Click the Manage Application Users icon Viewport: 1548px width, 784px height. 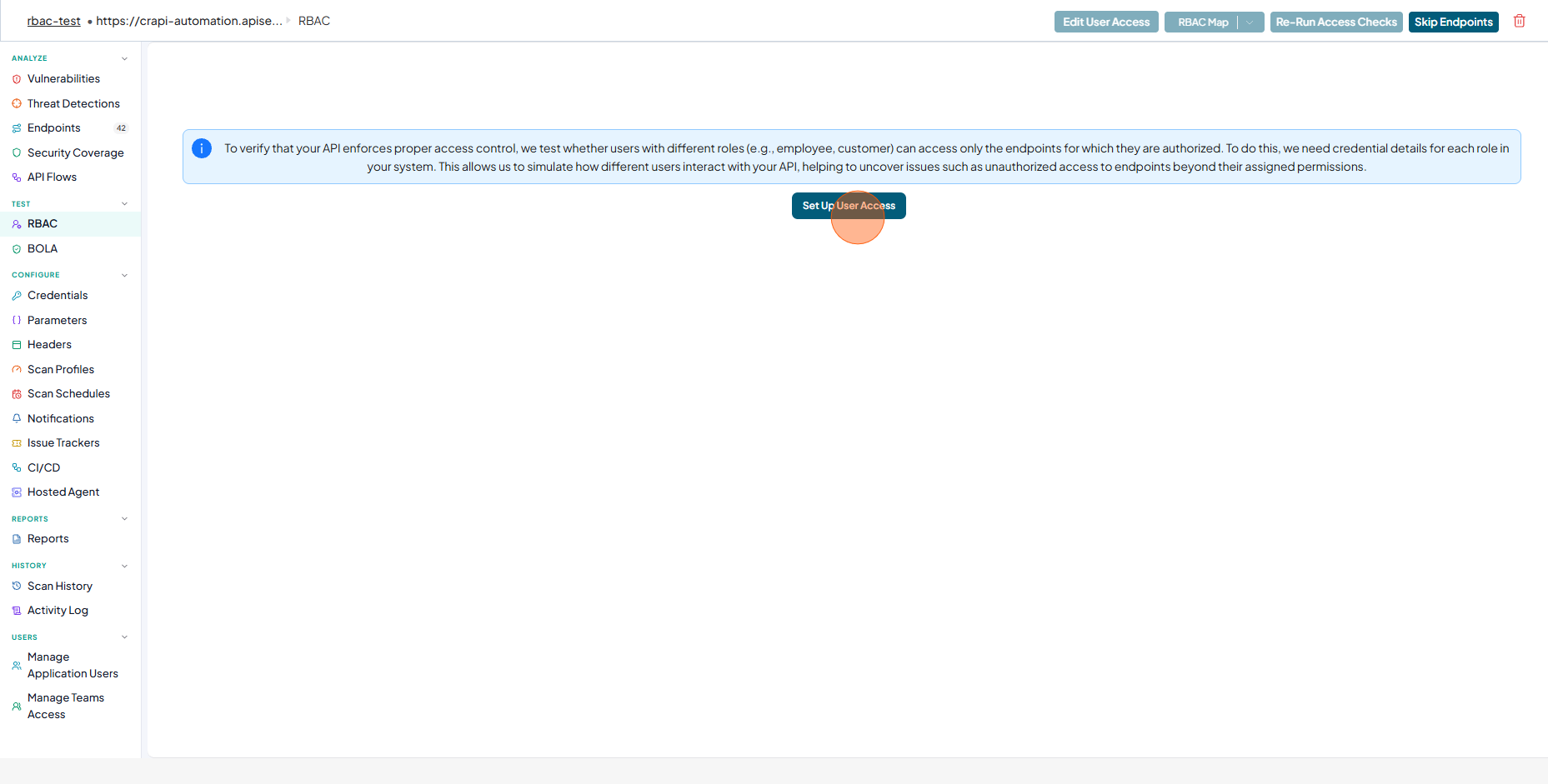(x=17, y=665)
